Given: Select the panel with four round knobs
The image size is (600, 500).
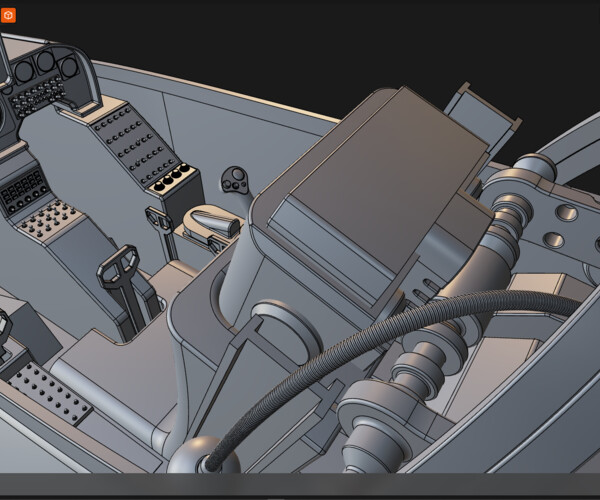Looking at the screenshot, I should (x=167, y=179).
